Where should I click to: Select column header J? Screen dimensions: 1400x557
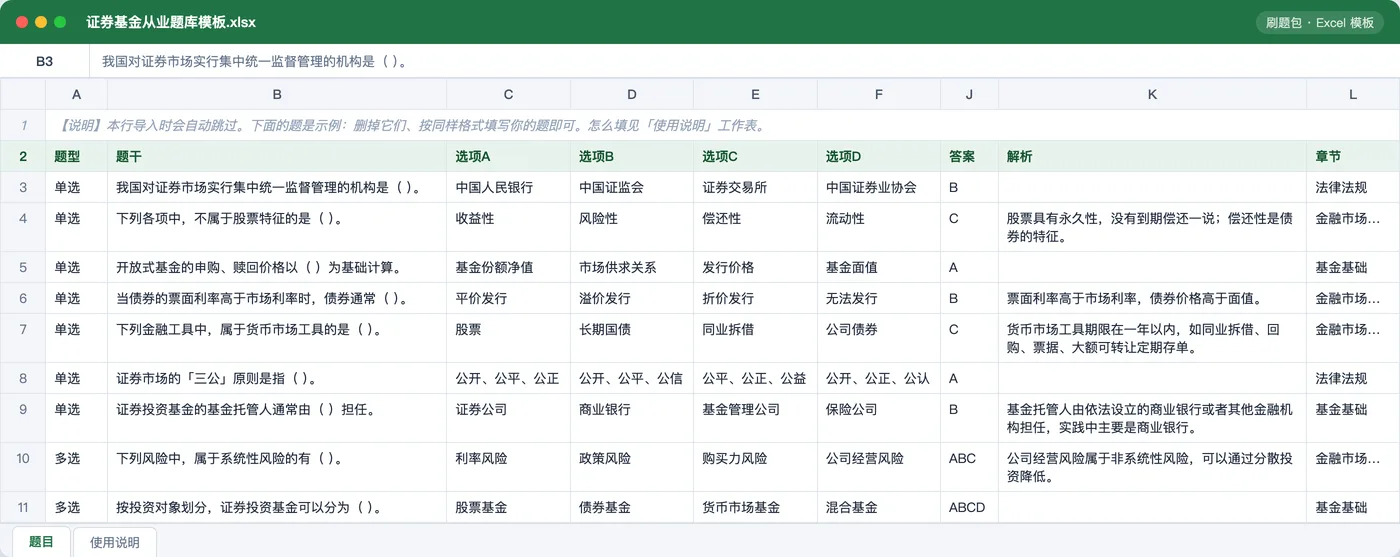969,94
